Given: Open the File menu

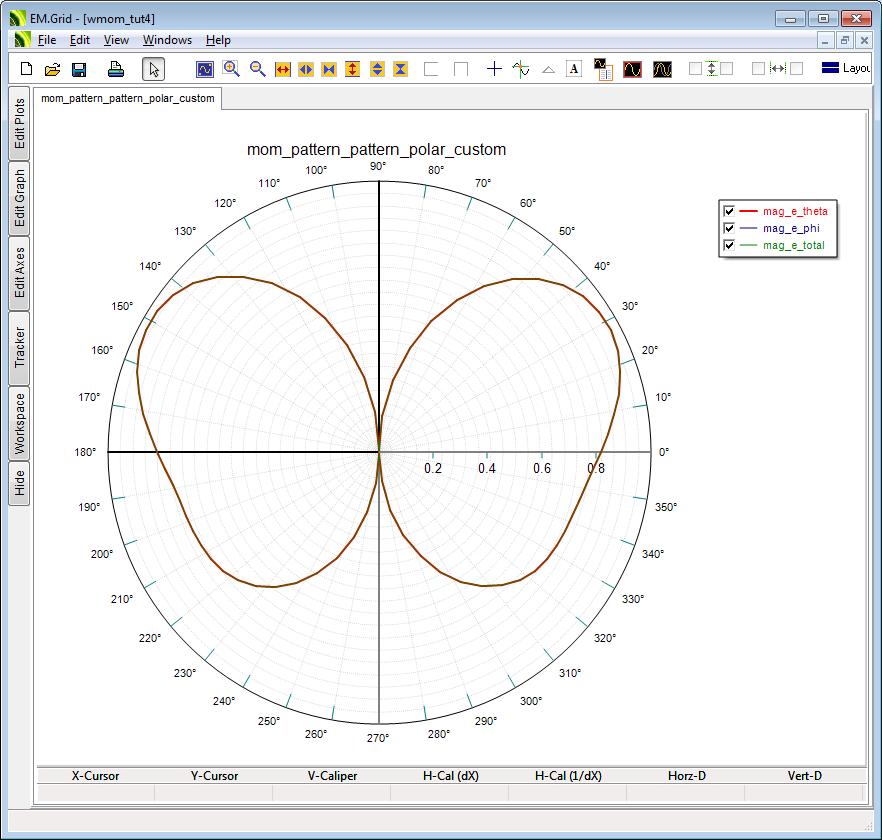Looking at the screenshot, I should tap(47, 40).
